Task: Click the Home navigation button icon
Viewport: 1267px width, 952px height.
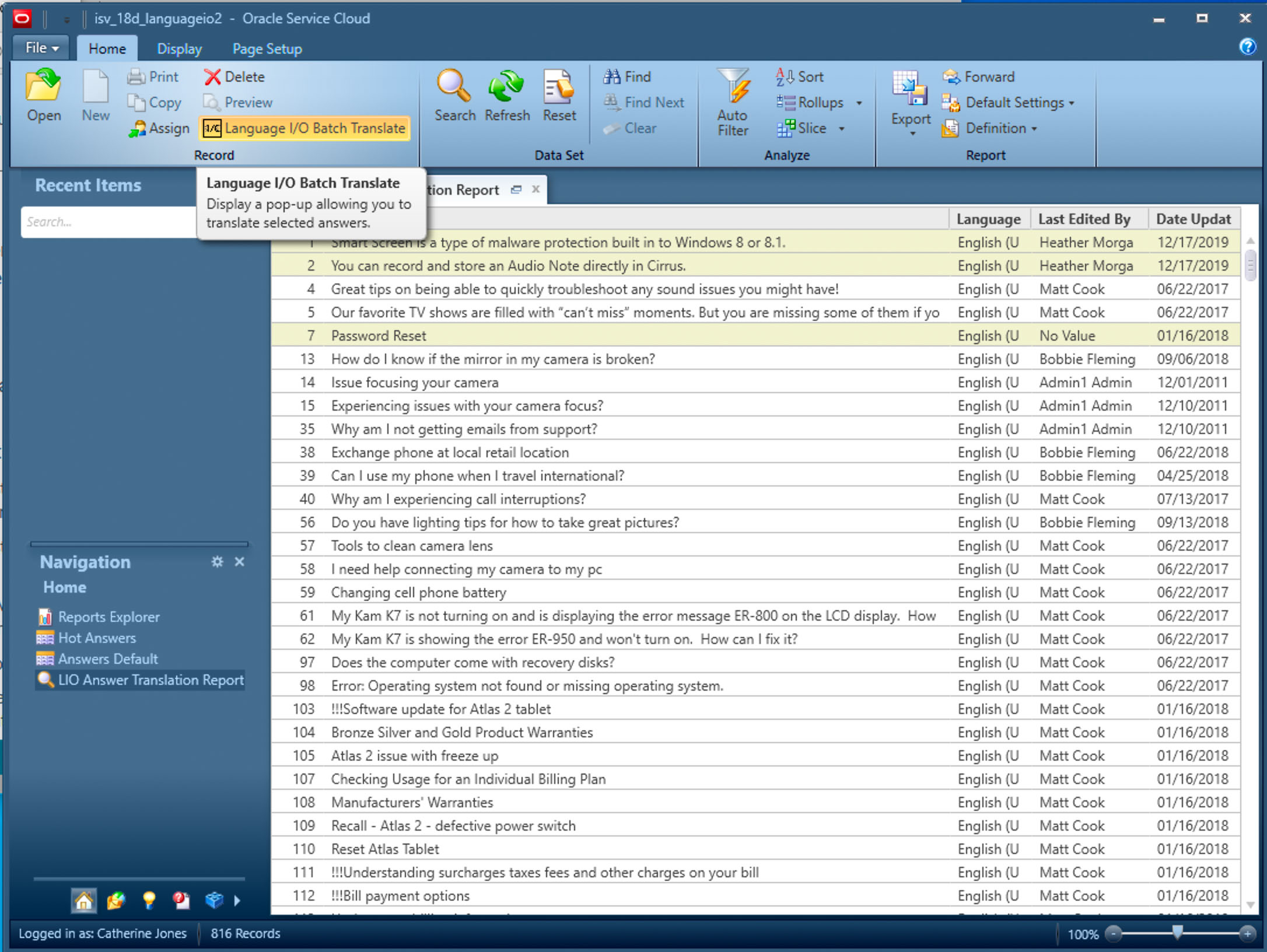Action: [83, 901]
